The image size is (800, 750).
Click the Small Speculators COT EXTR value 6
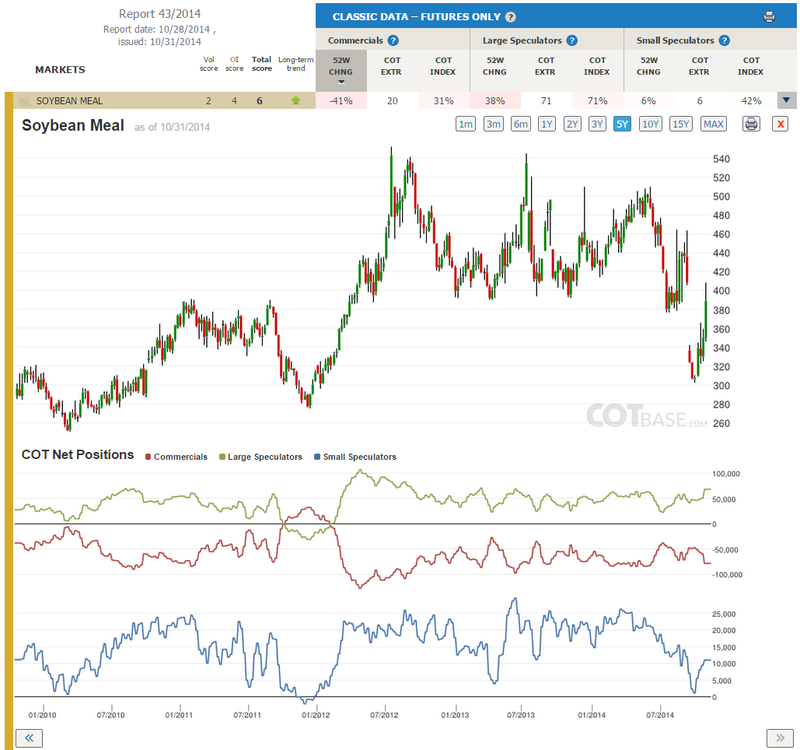pyautogui.click(x=699, y=101)
